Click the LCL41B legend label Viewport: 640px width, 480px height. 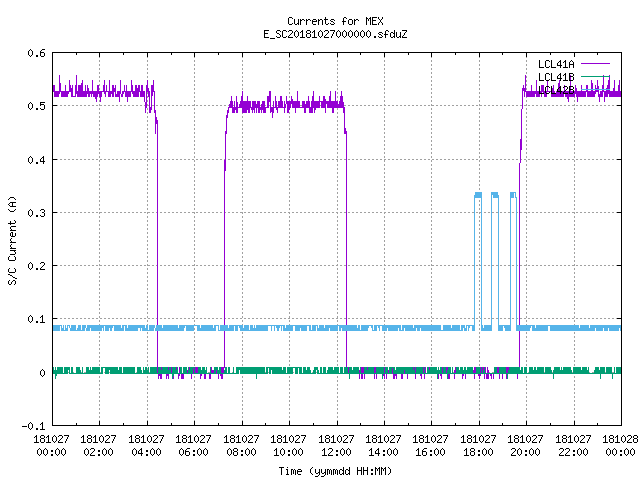(556, 77)
